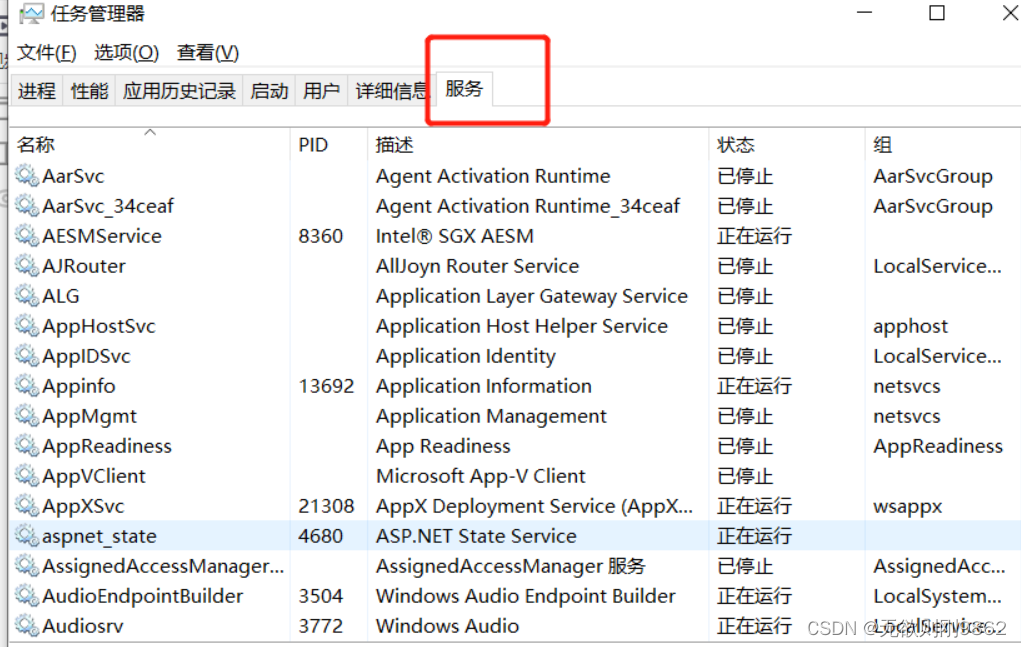
Task: Sort services by 状态 column header
Action: click(787, 145)
